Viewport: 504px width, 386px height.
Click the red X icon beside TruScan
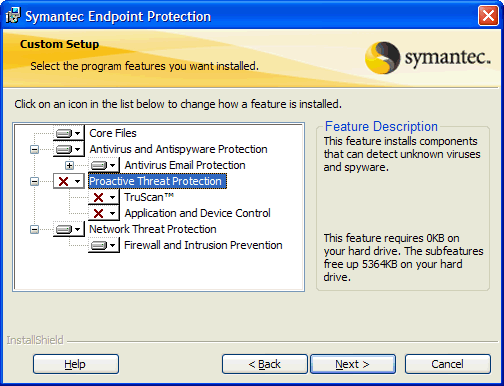click(x=103, y=197)
